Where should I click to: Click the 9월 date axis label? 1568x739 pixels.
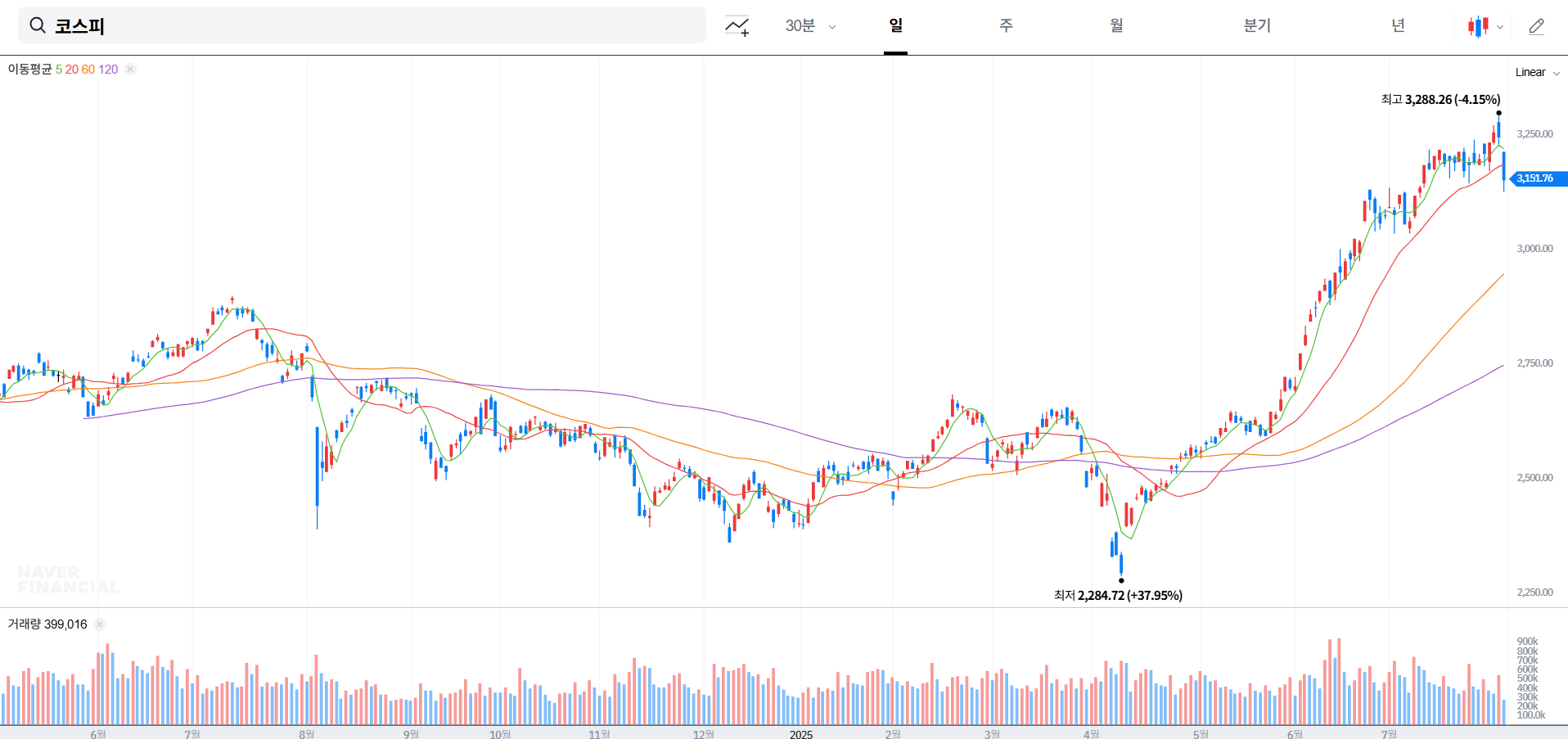[411, 734]
